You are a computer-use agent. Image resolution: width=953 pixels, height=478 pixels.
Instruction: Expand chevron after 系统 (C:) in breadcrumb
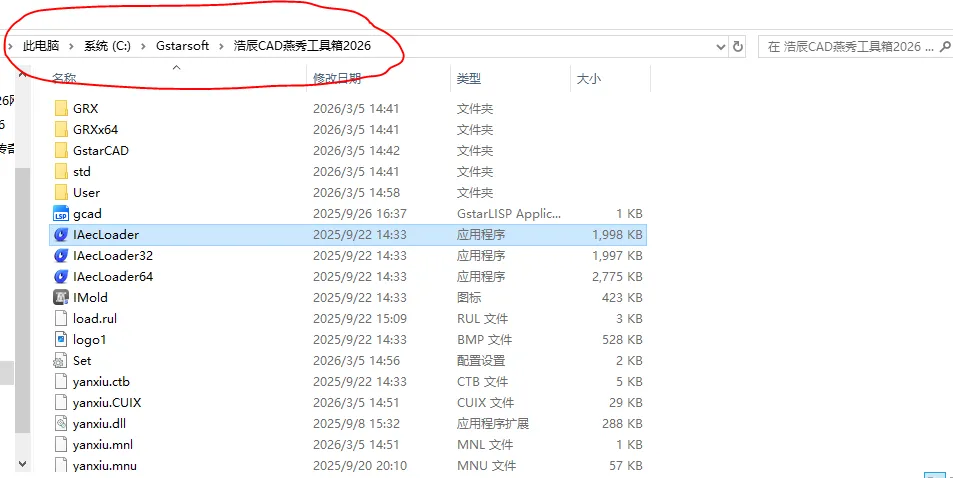[143, 46]
